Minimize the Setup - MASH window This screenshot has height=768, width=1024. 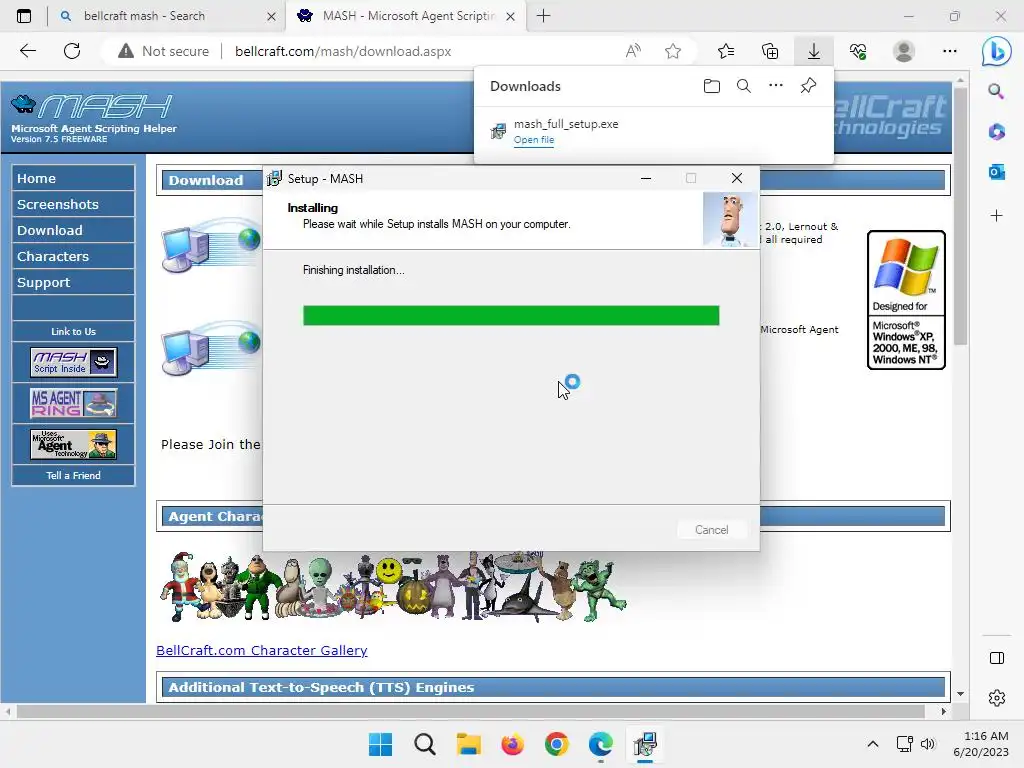pos(646,178)
